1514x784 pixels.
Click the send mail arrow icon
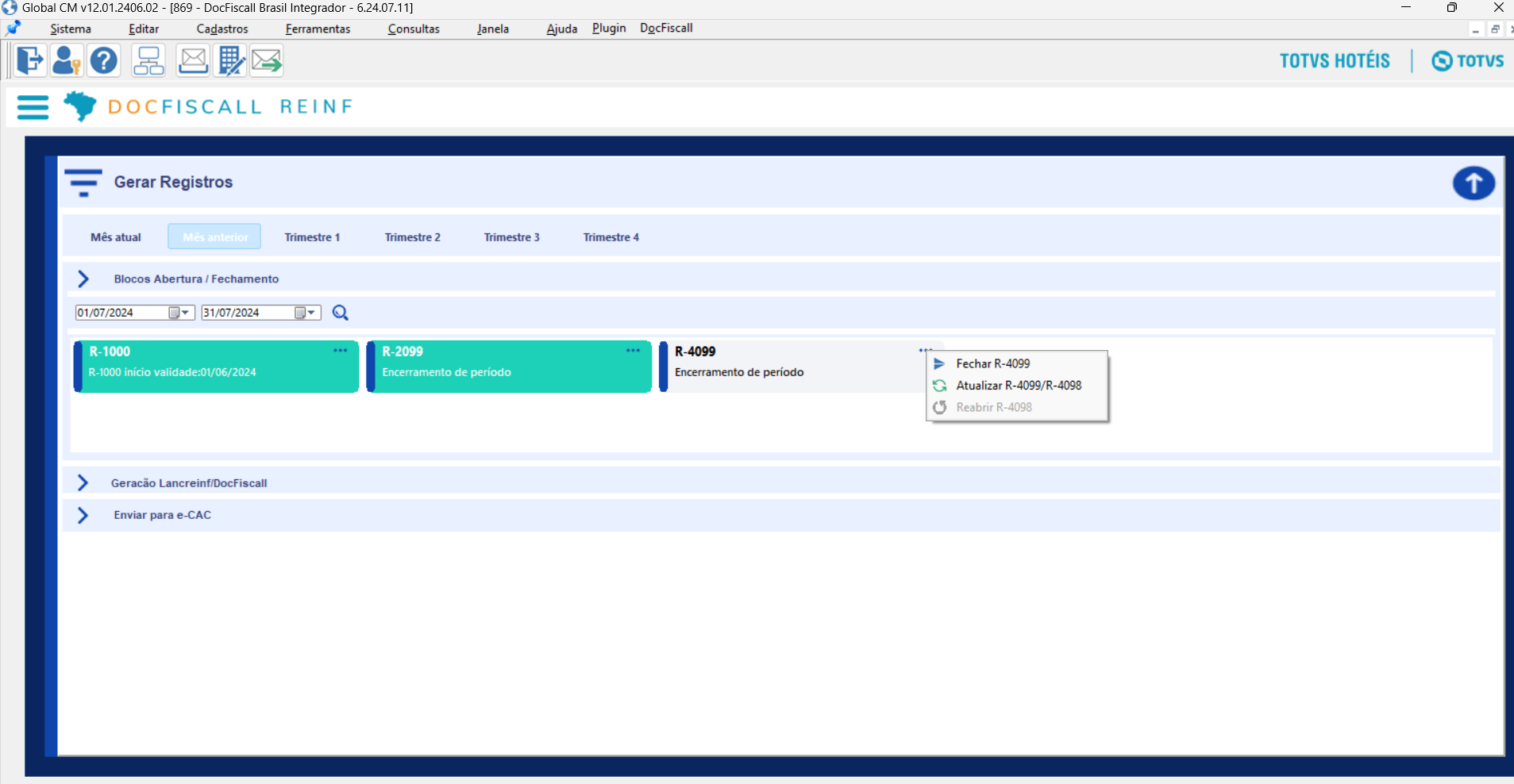coord(267,60)
